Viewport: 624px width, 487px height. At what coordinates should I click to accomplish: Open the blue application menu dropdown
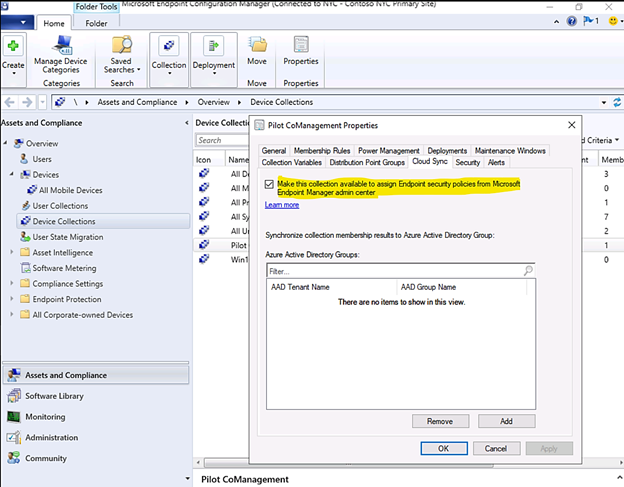coord(16,22)
